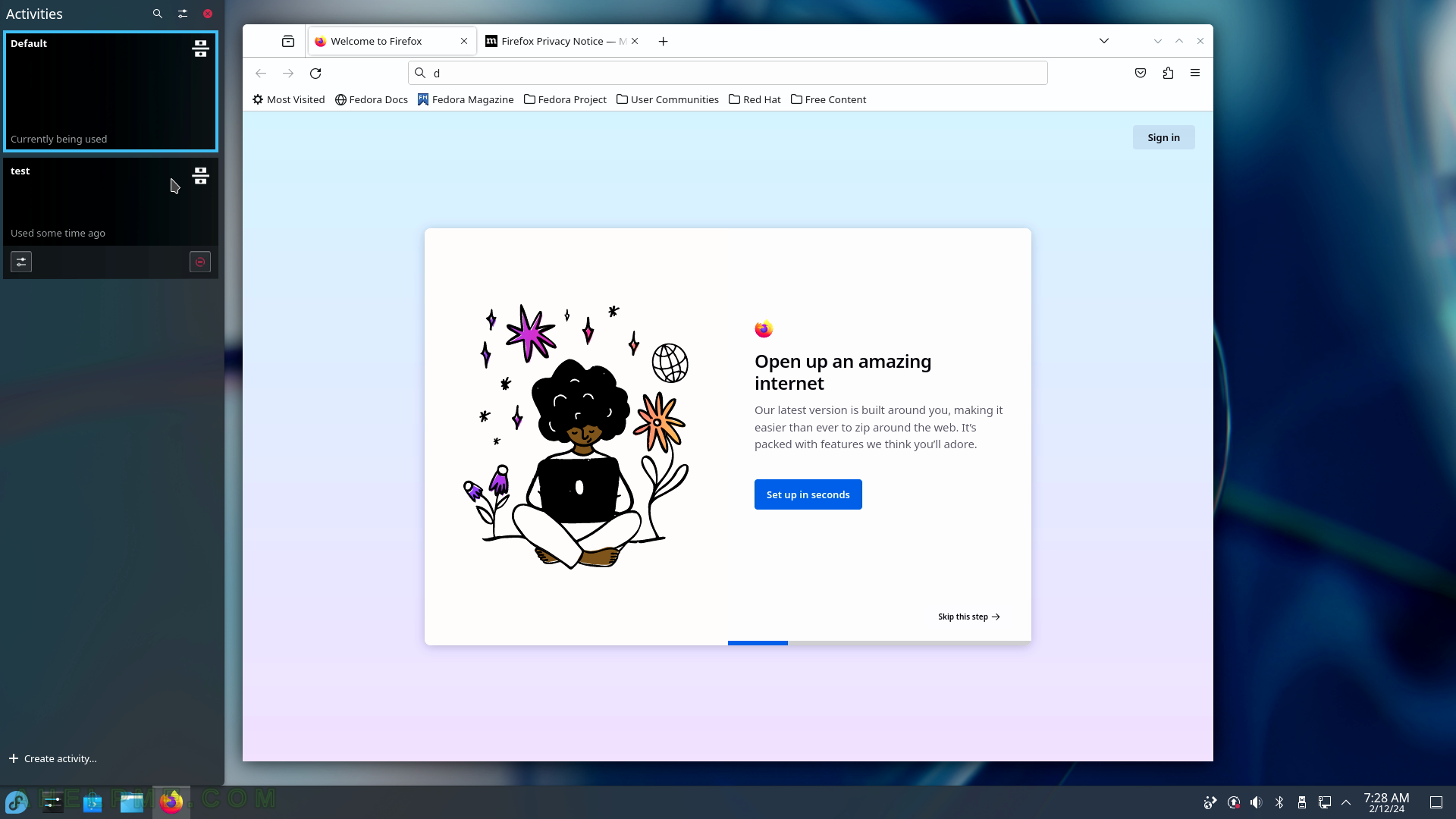Viewport: 1456px width, 819px height.
Task: Stop the test activity
Action: click(200, 176)
